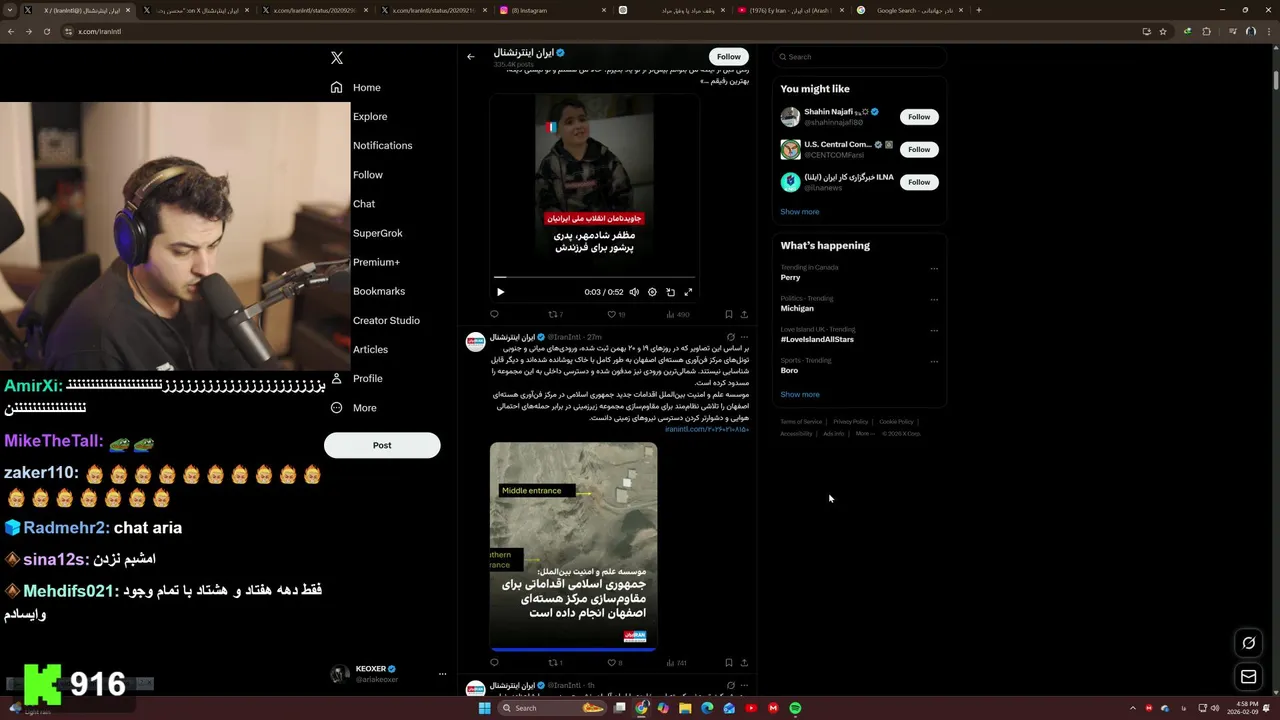Viewport: 1280px width, 720px height.
Task: Follow the Iran International profile
Action: coord(729,56)
